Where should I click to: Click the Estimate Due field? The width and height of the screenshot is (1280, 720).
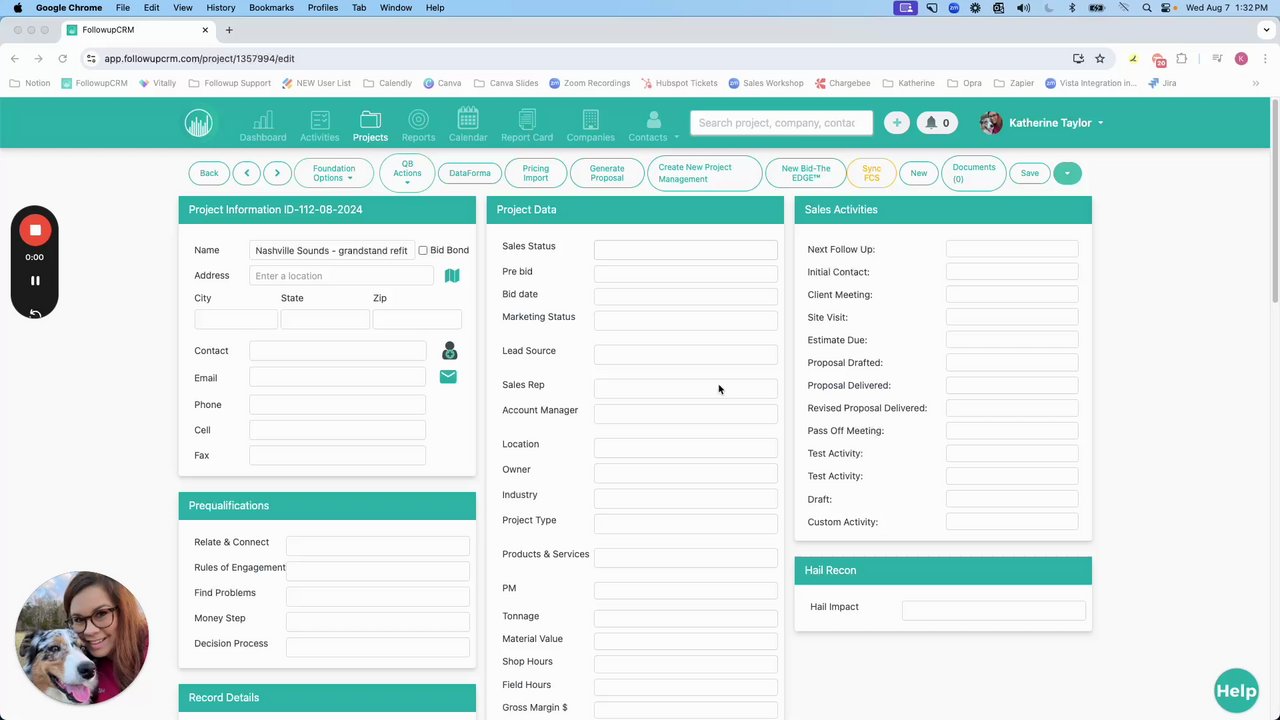point(1012,340)
